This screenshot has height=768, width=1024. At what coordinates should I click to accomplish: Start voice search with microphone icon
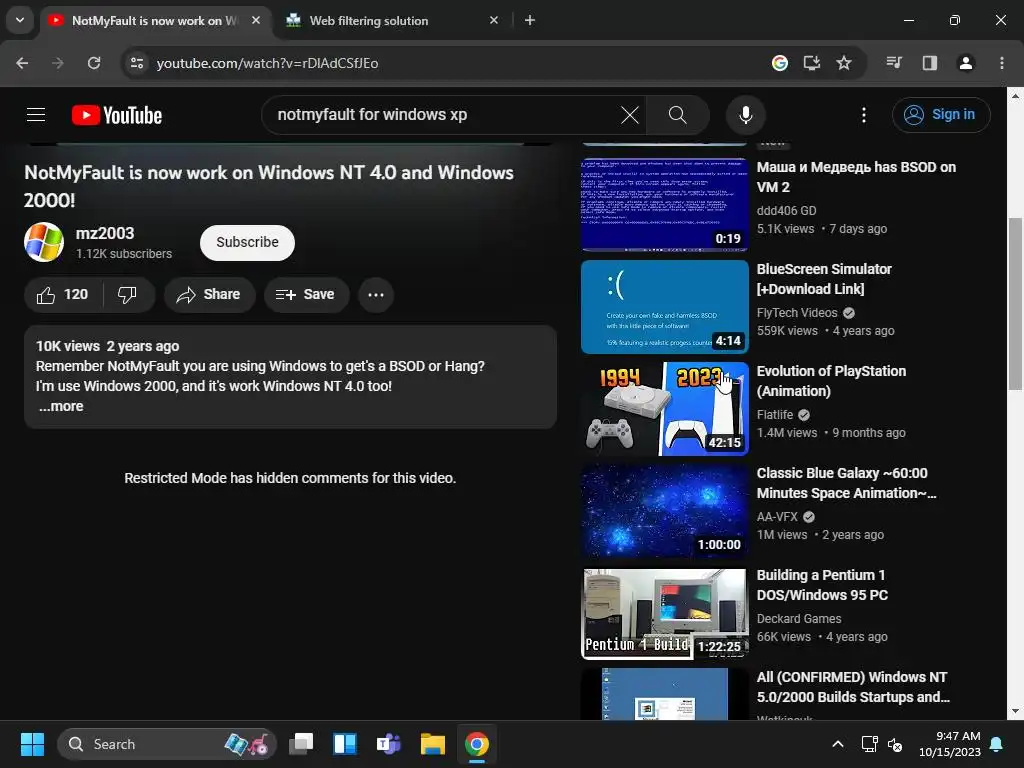[x=745, y=115]
